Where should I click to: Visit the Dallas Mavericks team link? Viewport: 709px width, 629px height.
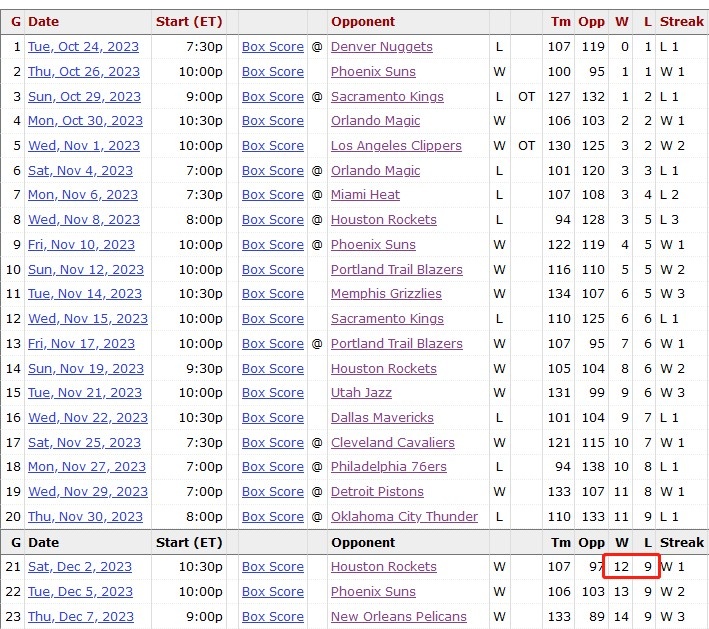pyautogui.click(x=382, y=418)
